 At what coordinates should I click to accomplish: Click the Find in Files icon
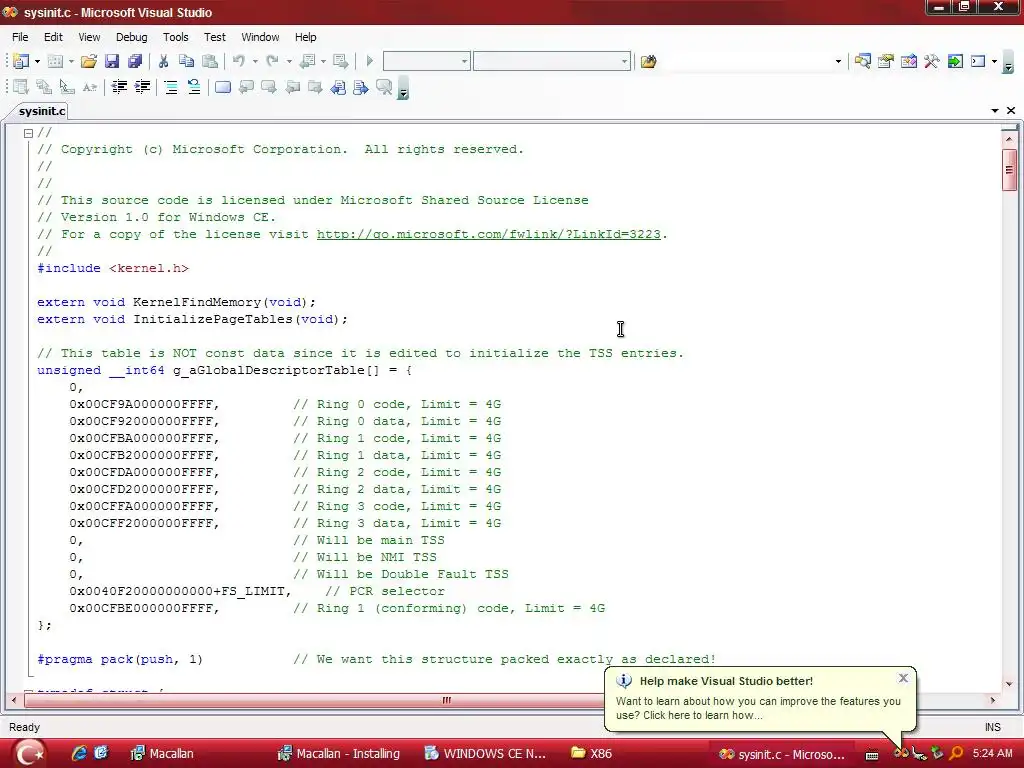pos(648,61)
